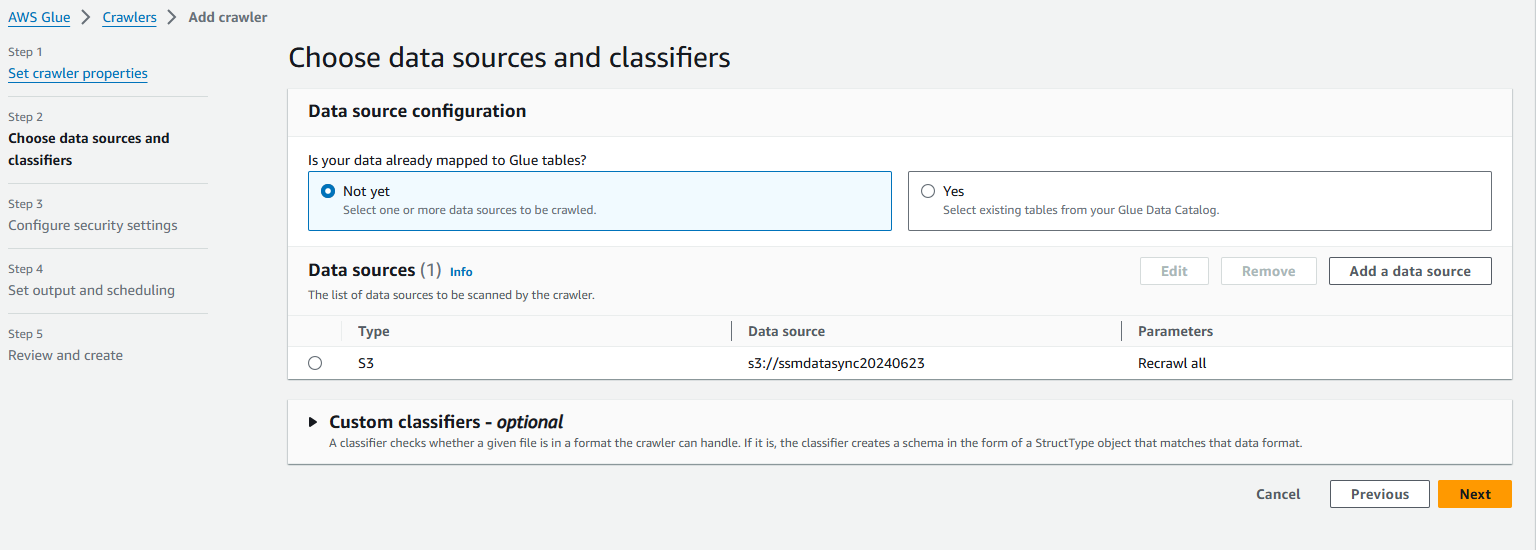This screenshot has height=550, width=1538.
Task: Select the S3 data source row radio
Action: click(315, 363)
